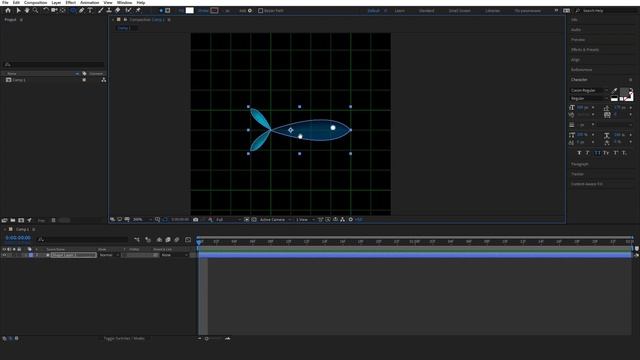Switch to the Learn workspace
640x360 pixels.
(x=400, y=11)
